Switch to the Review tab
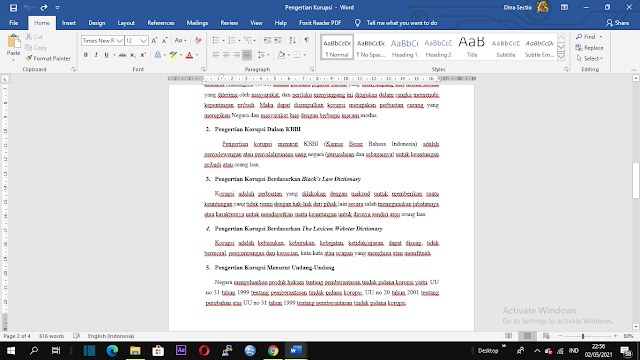 (x=229, y=23)
